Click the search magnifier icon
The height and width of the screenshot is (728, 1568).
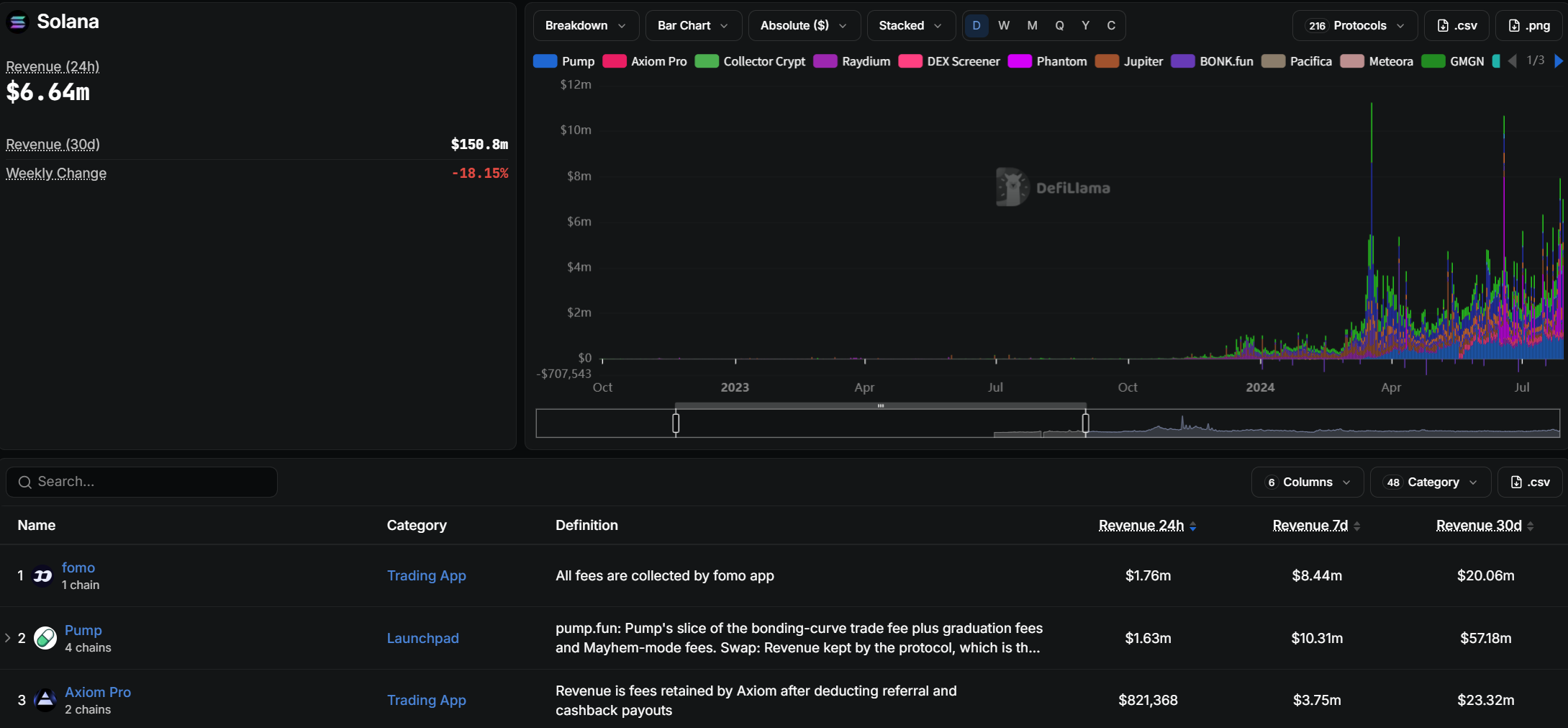tap(24, 482)
